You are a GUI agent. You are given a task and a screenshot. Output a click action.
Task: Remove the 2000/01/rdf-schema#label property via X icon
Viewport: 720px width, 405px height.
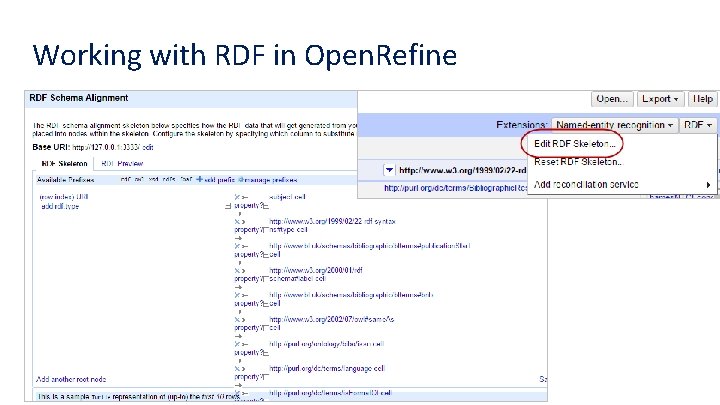237,270
